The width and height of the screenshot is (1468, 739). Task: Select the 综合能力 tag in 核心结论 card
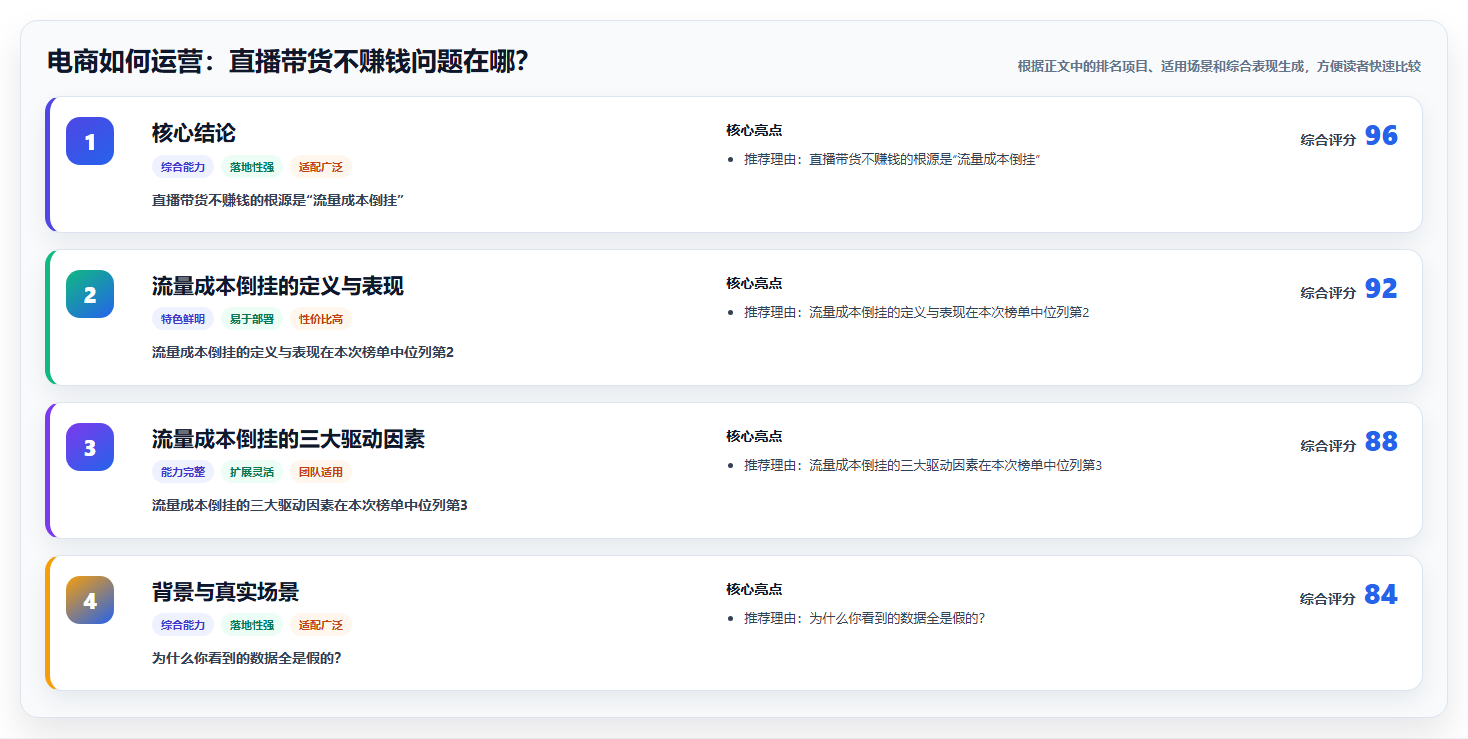pos(183,167)
